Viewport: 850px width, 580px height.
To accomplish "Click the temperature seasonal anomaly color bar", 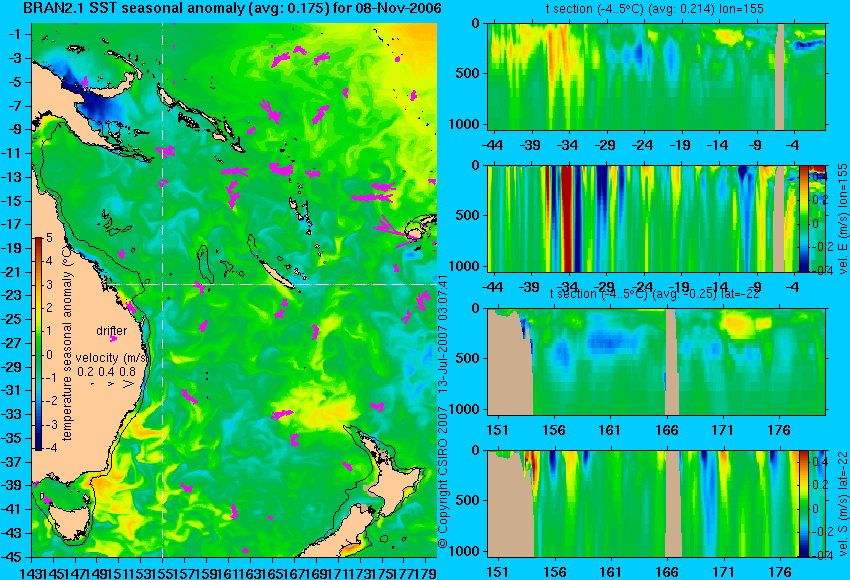I will [39, 344].
